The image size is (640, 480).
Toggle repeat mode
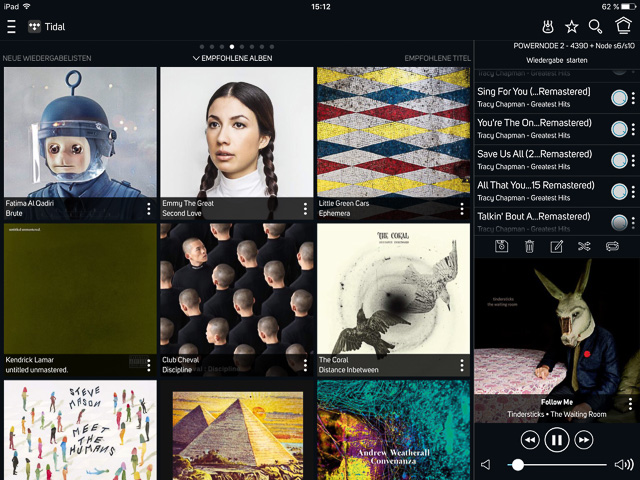click(x=612, y=246)
